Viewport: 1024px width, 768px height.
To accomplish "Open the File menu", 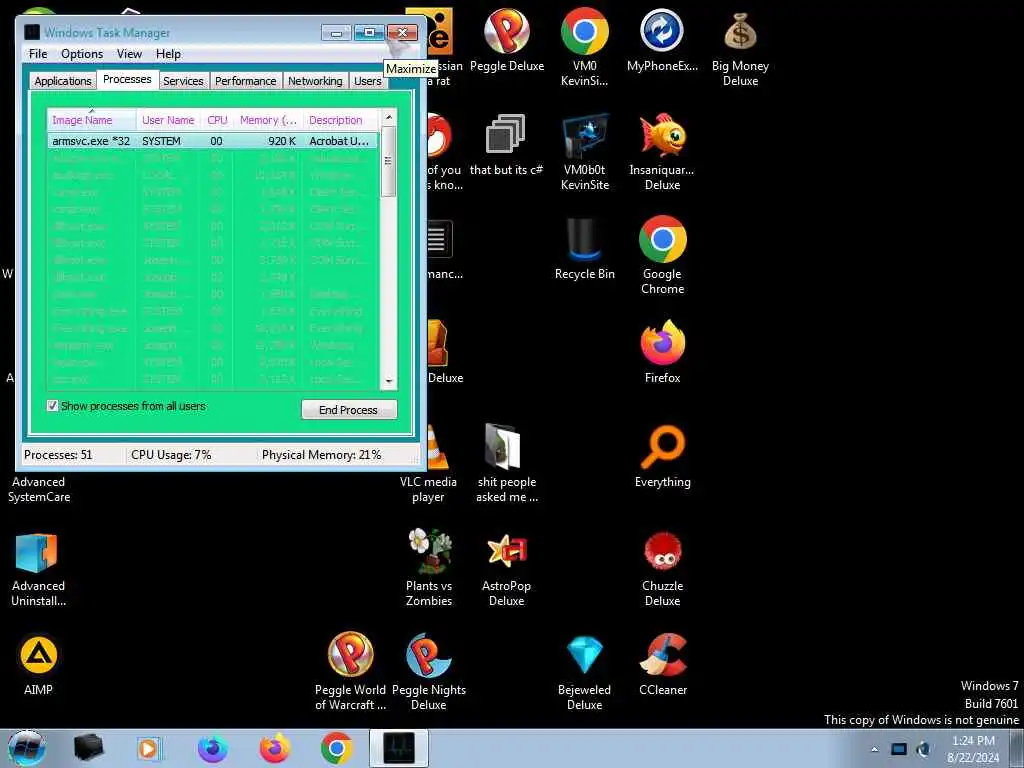I will point(38,54).
